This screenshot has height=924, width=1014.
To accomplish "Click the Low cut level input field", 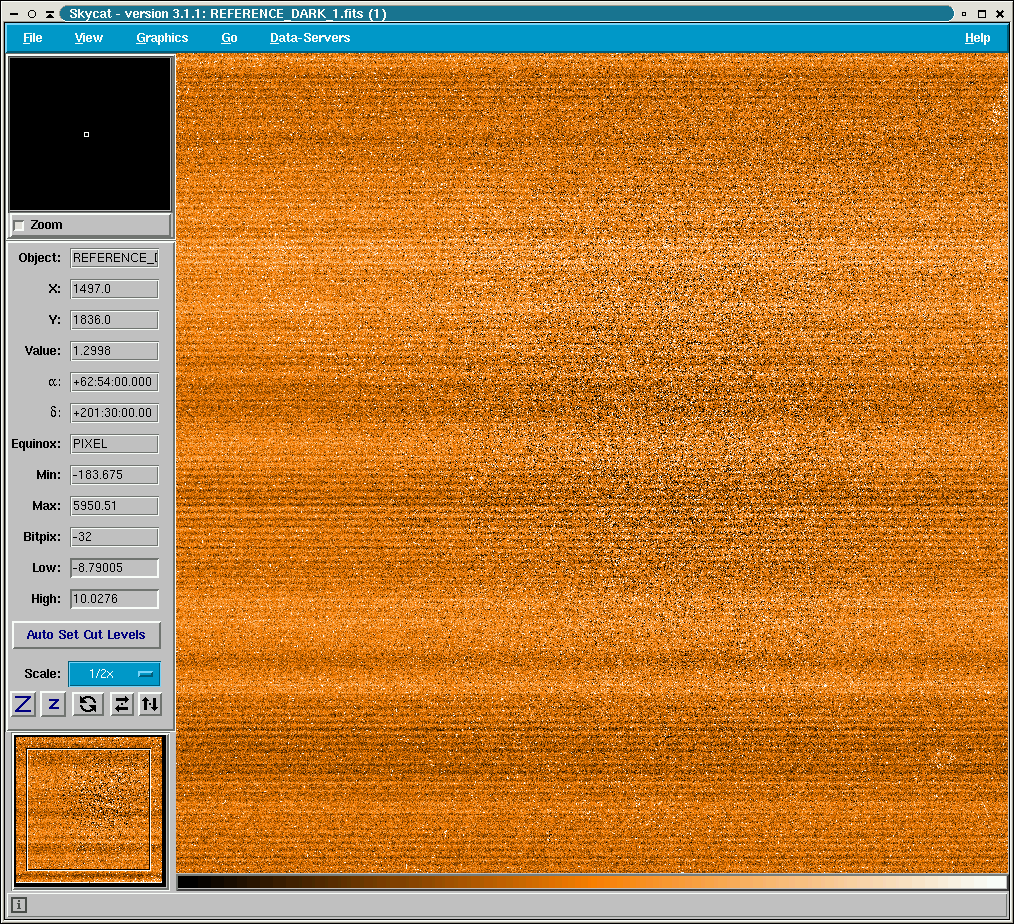I will (x=114, y=568).
